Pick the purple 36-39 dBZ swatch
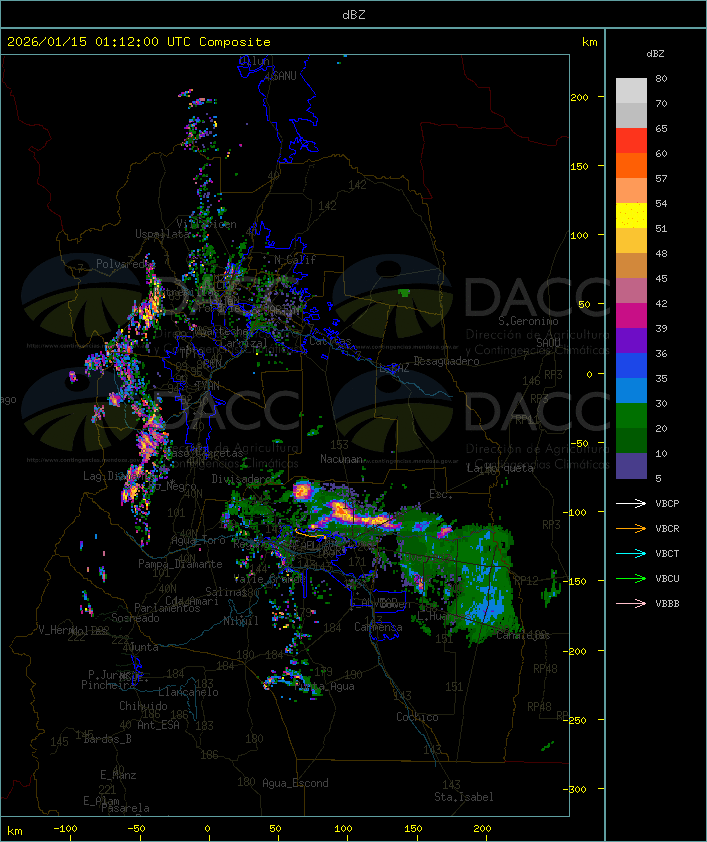The width and height of the screenshot is (707, 842). coord(631,340)
